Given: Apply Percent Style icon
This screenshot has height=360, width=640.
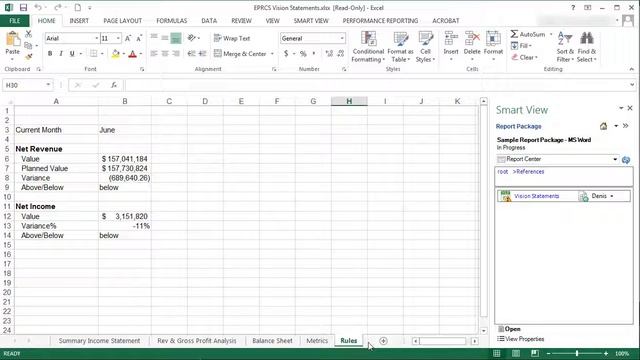Looking at the screenshot, I should point(303,53).
